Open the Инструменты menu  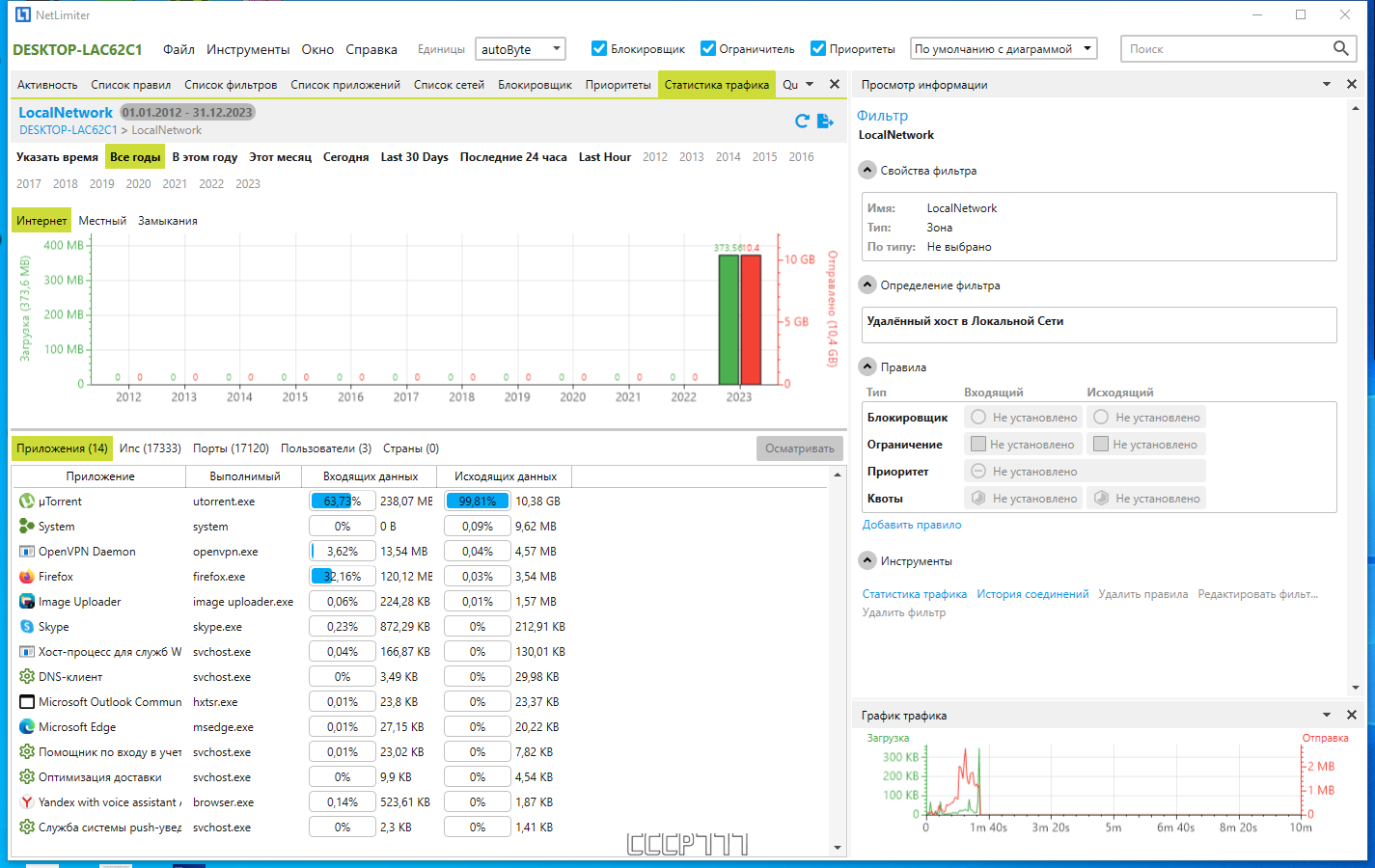tap(247, 49)
